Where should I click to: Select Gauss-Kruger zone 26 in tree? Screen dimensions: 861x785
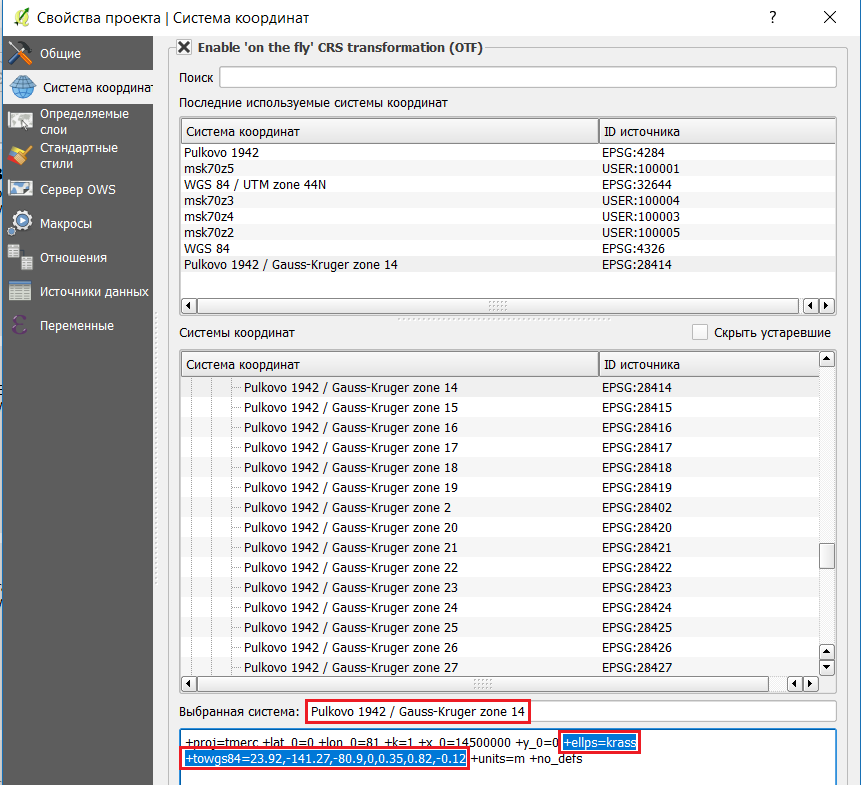pos(500,648)
